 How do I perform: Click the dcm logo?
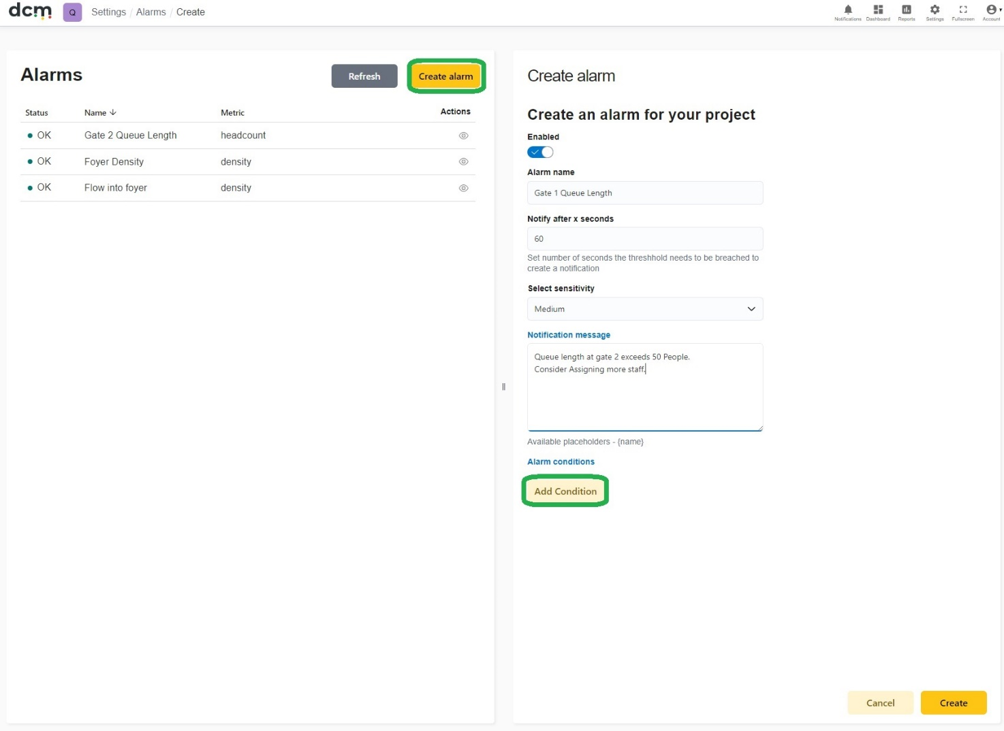pos(30,11)
